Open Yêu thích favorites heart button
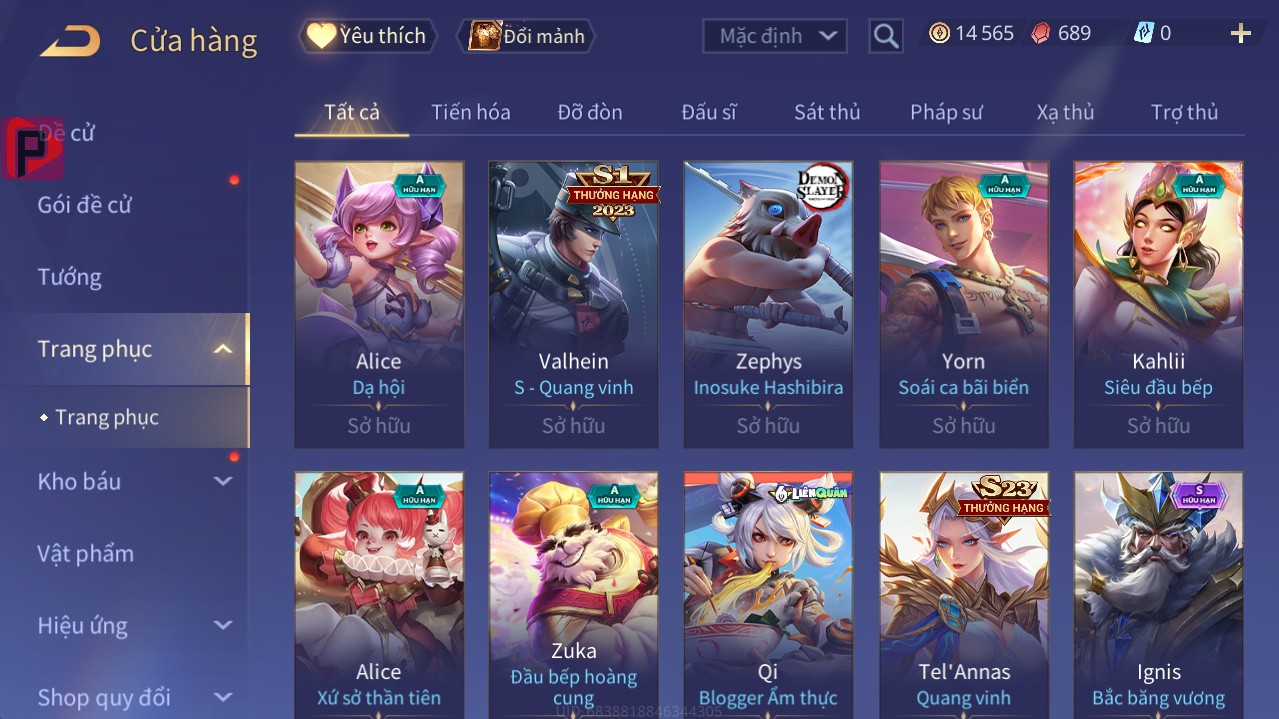The height and width of the screenshot is (719, 1279). [367, 36]
